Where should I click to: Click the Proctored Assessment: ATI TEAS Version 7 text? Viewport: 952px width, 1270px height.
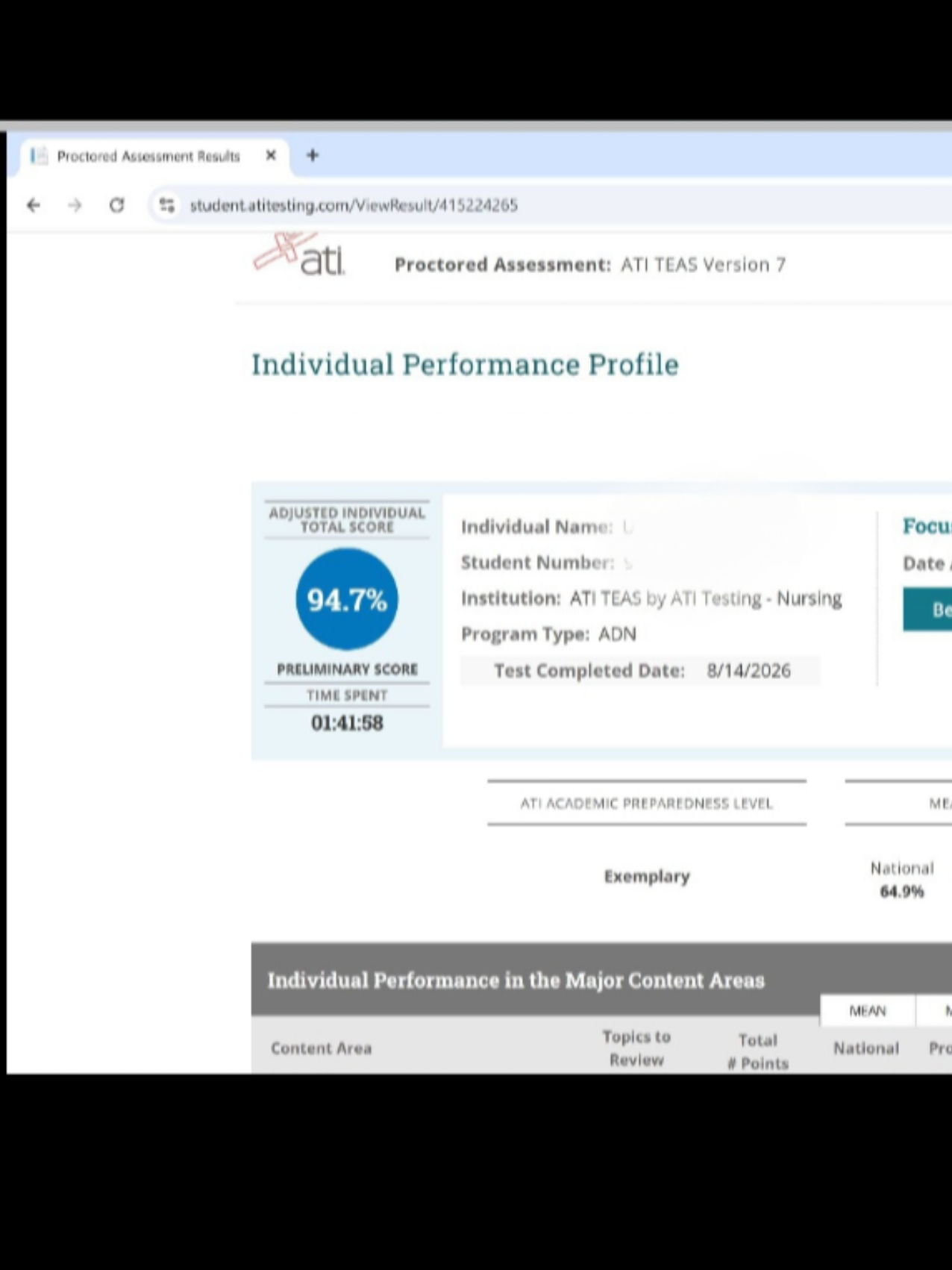click(x=590, y=265)
